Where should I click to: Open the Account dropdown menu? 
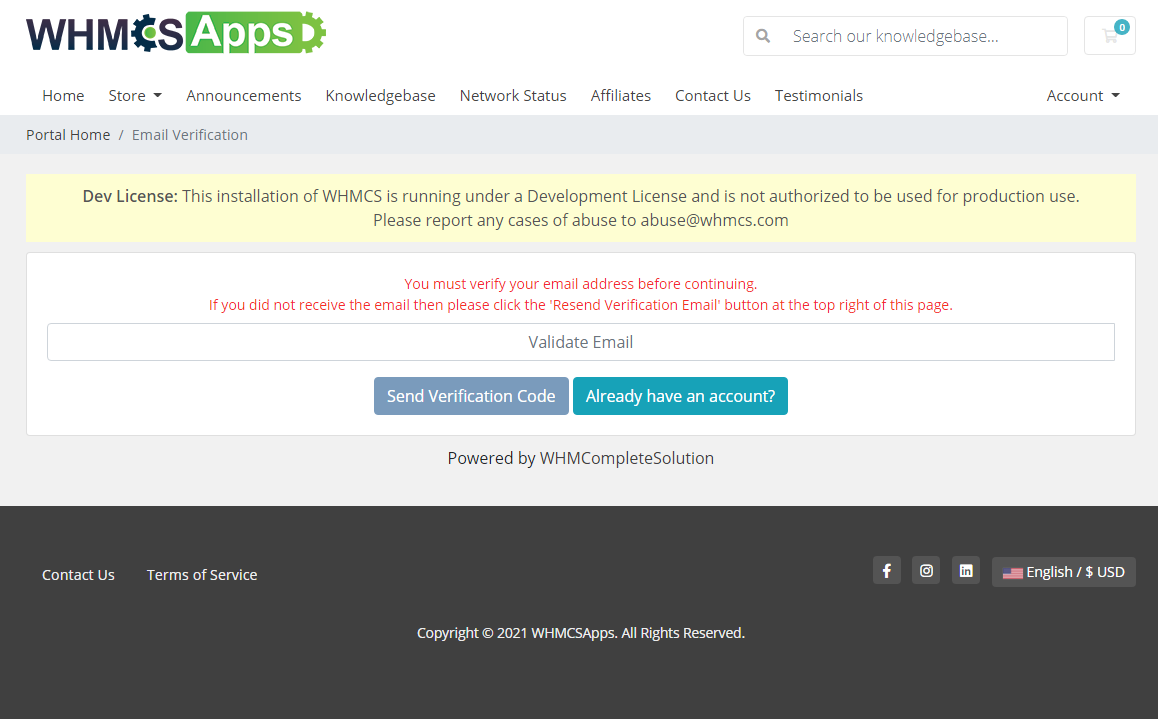[1083, 95]
